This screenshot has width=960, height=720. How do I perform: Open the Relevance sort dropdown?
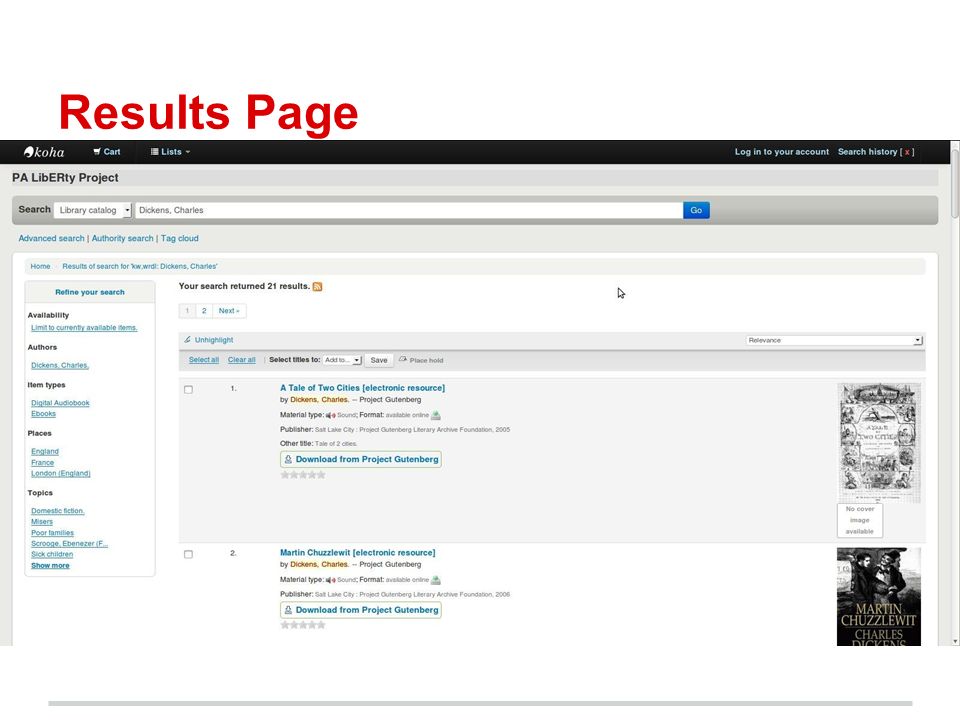834,340
